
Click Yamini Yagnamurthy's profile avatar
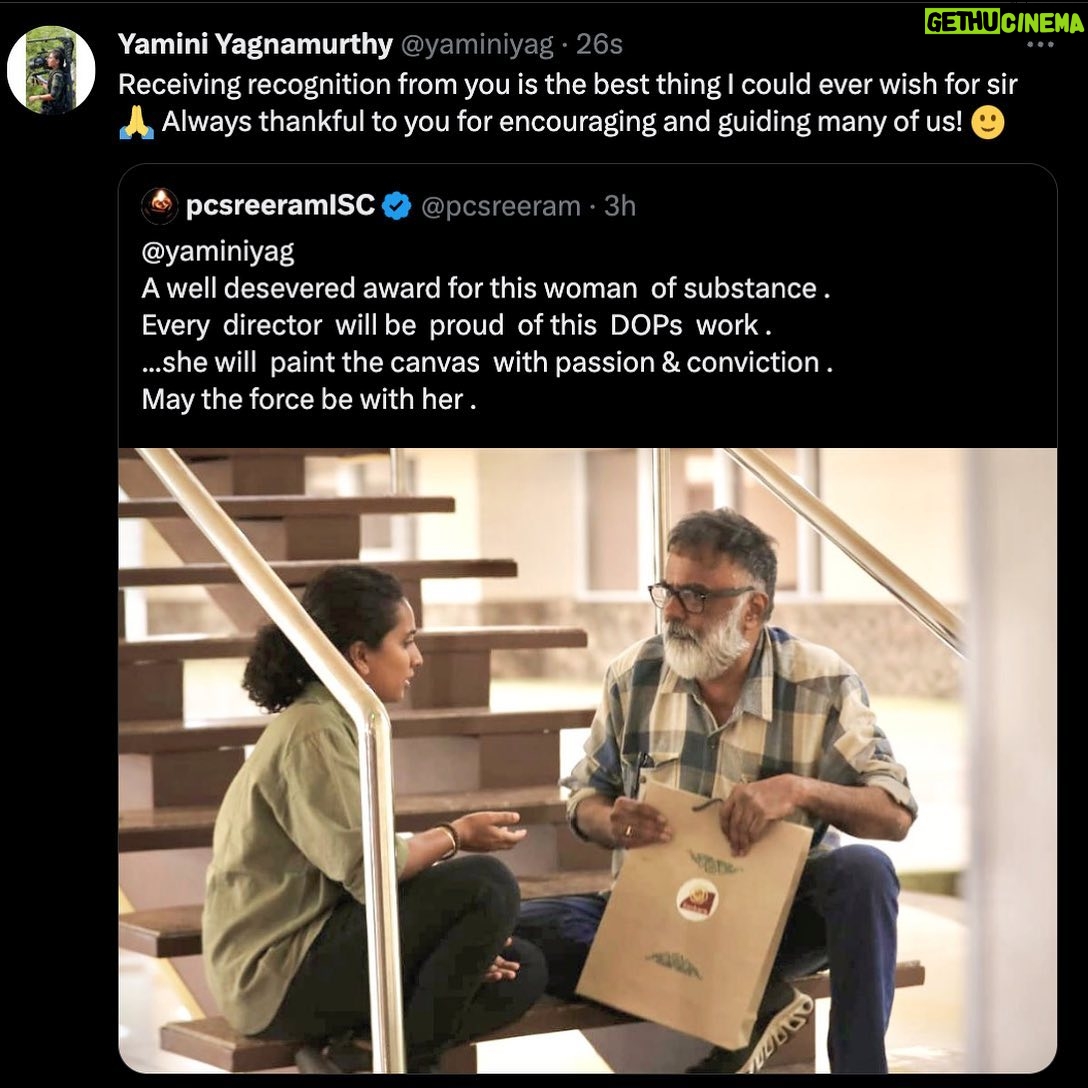coord(50,70)
